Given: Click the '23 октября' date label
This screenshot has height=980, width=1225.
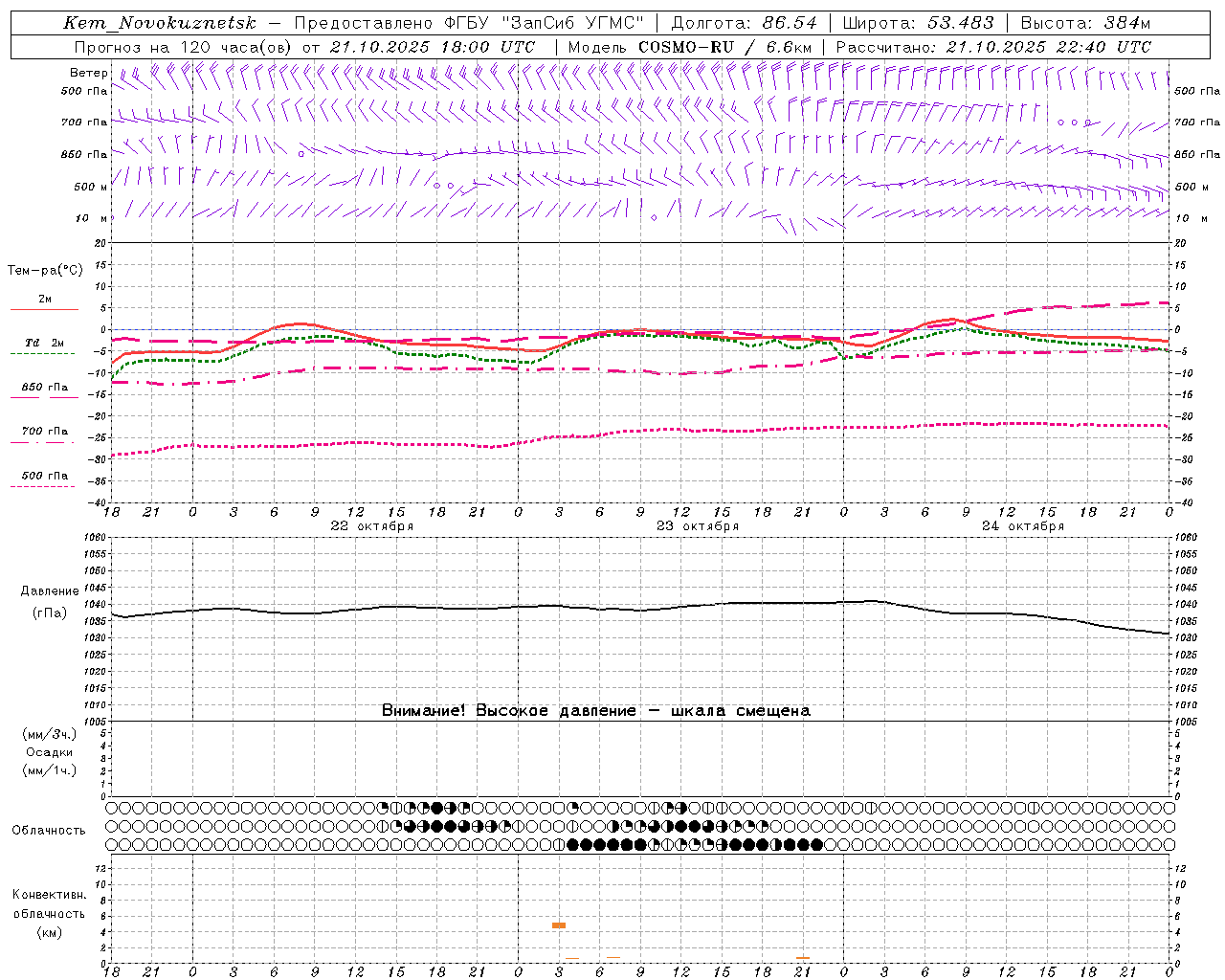Looking at the screenshot, I should click(x=698, y=526).
